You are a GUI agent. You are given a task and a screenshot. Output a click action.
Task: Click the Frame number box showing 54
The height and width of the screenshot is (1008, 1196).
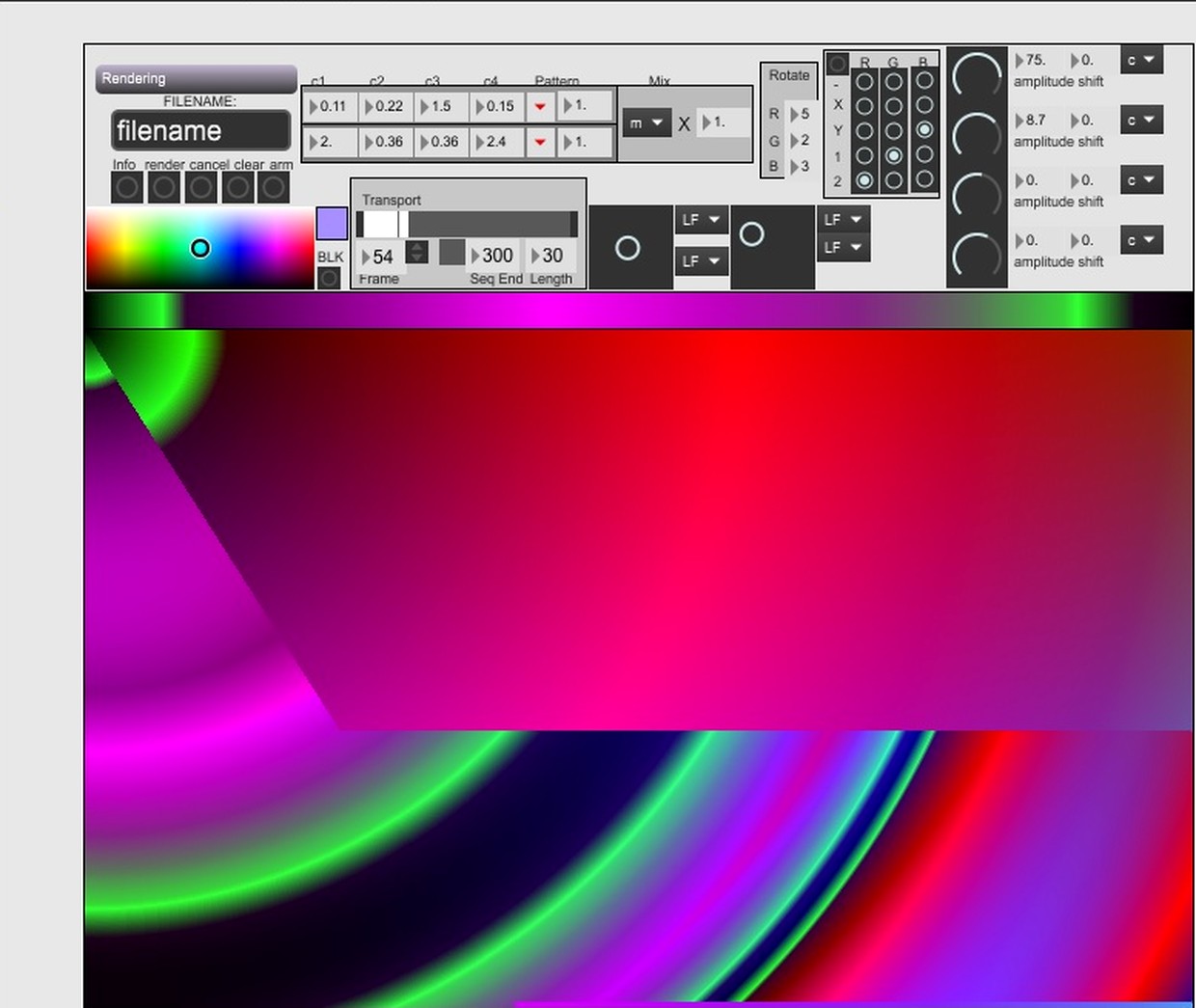(381, 257)
